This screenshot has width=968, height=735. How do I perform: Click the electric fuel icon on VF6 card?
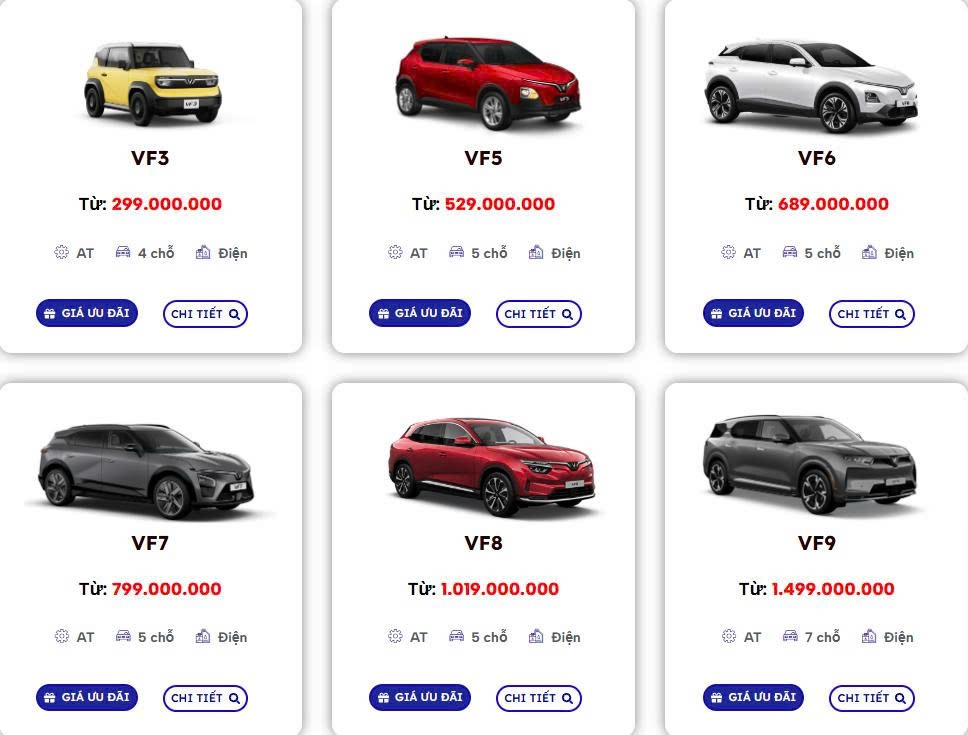point(869,252)
